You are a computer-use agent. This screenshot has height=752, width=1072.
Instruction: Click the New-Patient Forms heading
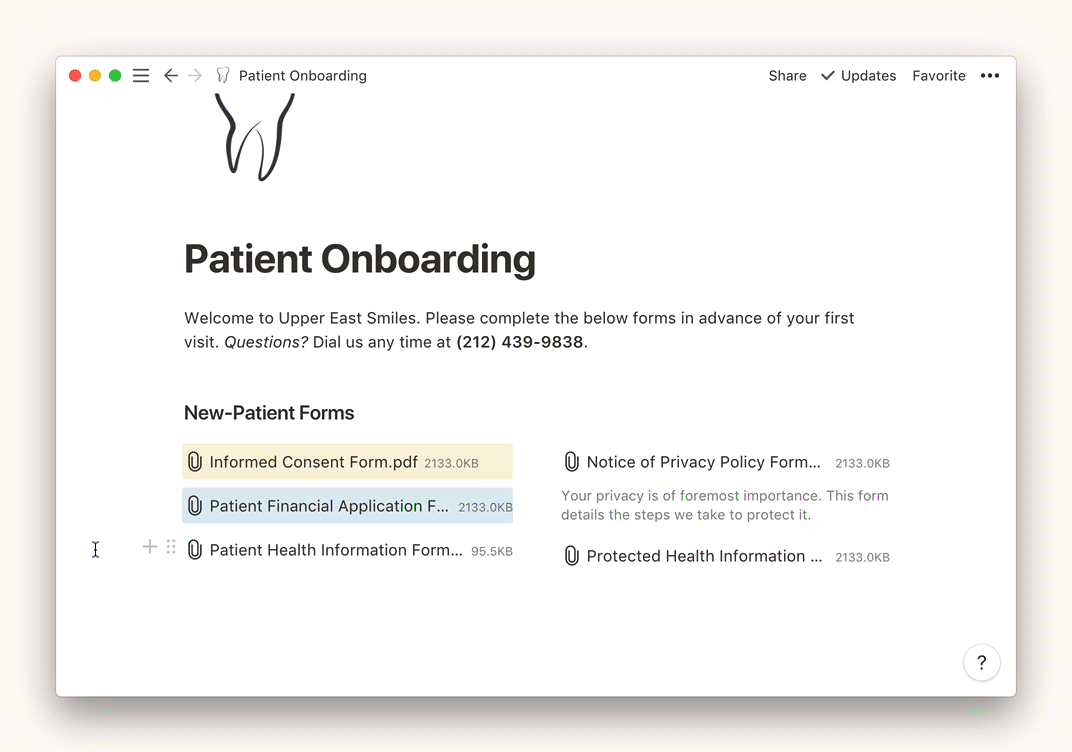(x=269, y=413)
